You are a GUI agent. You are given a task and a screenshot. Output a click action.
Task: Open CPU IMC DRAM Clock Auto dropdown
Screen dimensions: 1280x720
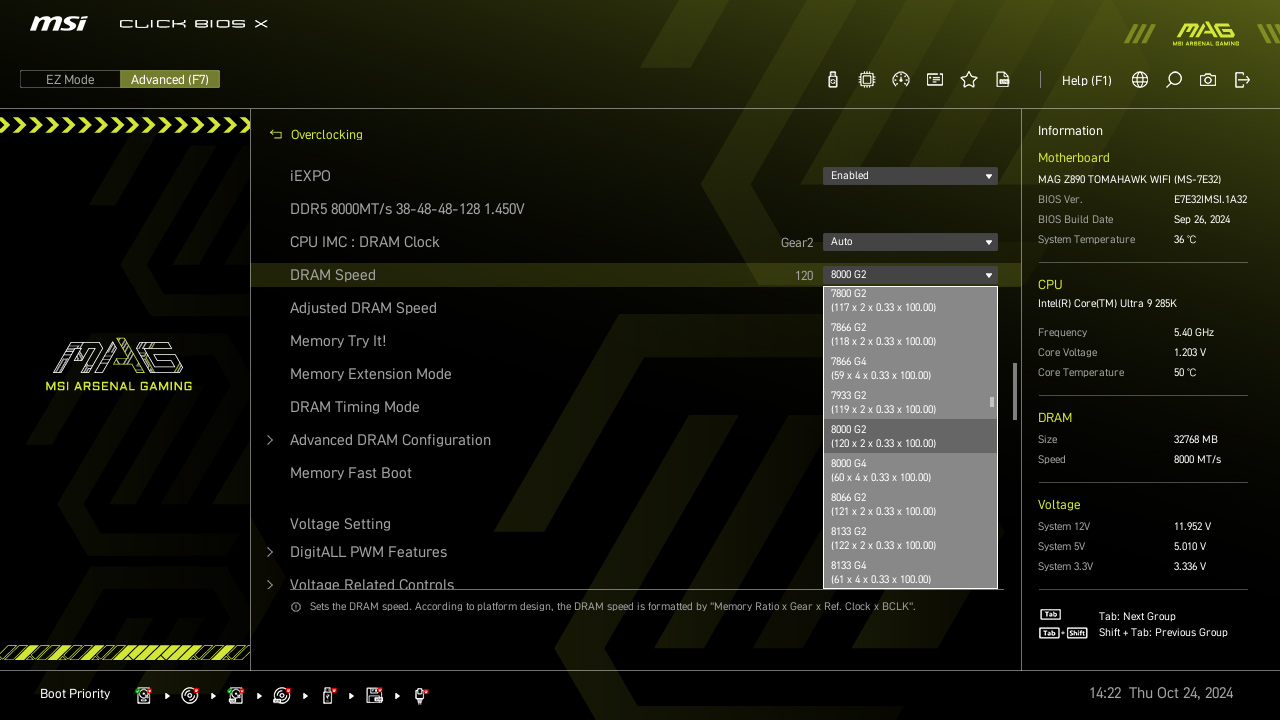click(x=910, y=242)
